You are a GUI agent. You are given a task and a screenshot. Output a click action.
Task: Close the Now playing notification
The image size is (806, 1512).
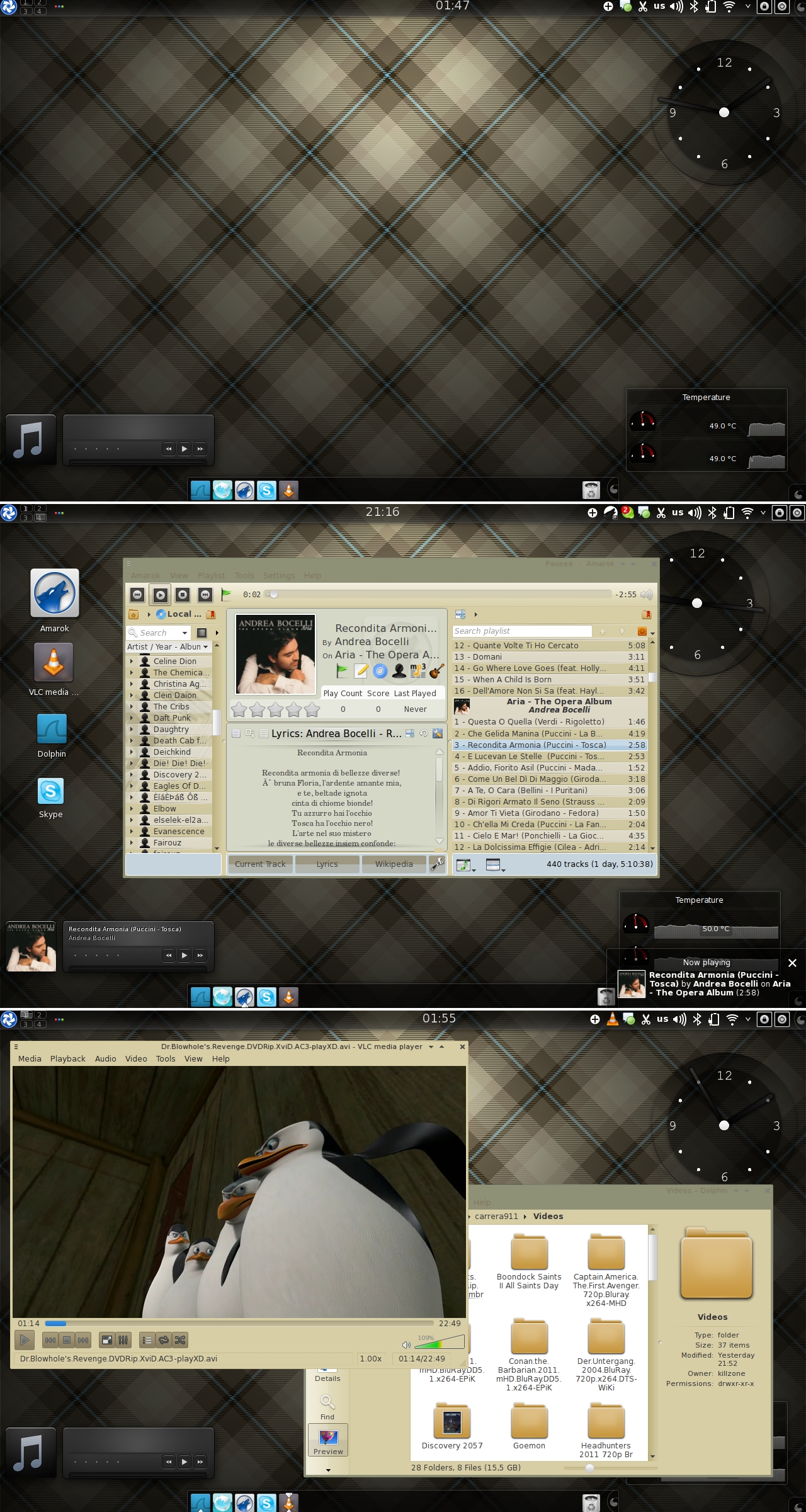(x=792, y=963)
